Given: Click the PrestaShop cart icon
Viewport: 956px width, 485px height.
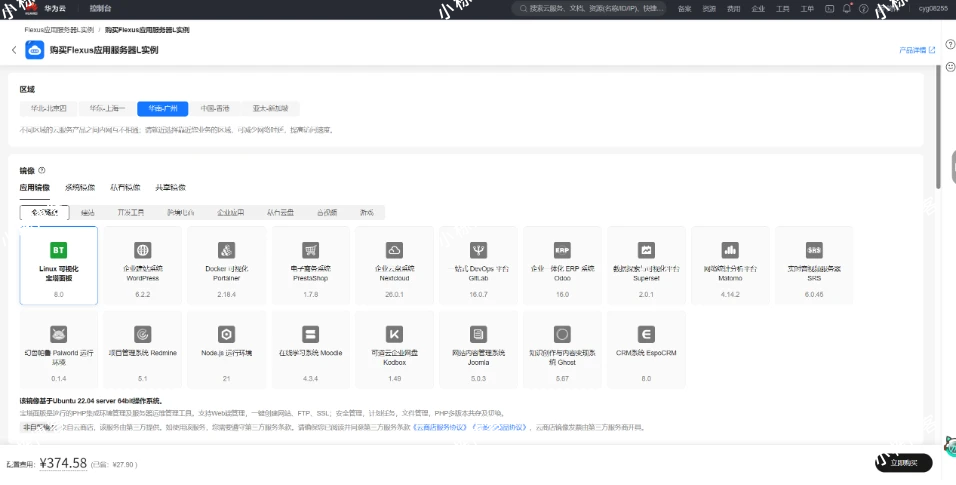Looking at the screenshot, I should point(310,250).
